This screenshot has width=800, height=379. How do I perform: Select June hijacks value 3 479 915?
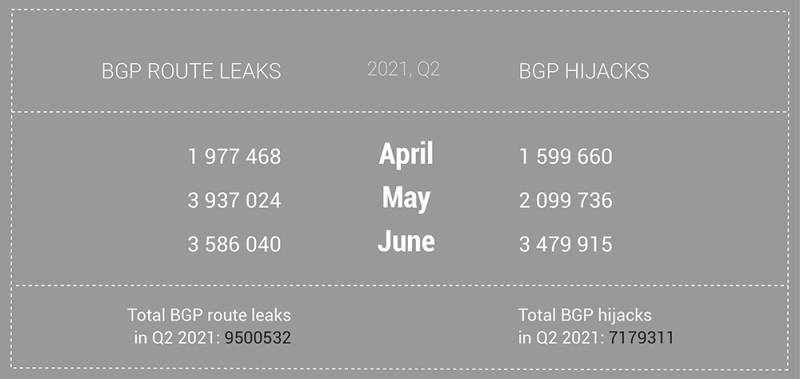[x=566, y=244]
